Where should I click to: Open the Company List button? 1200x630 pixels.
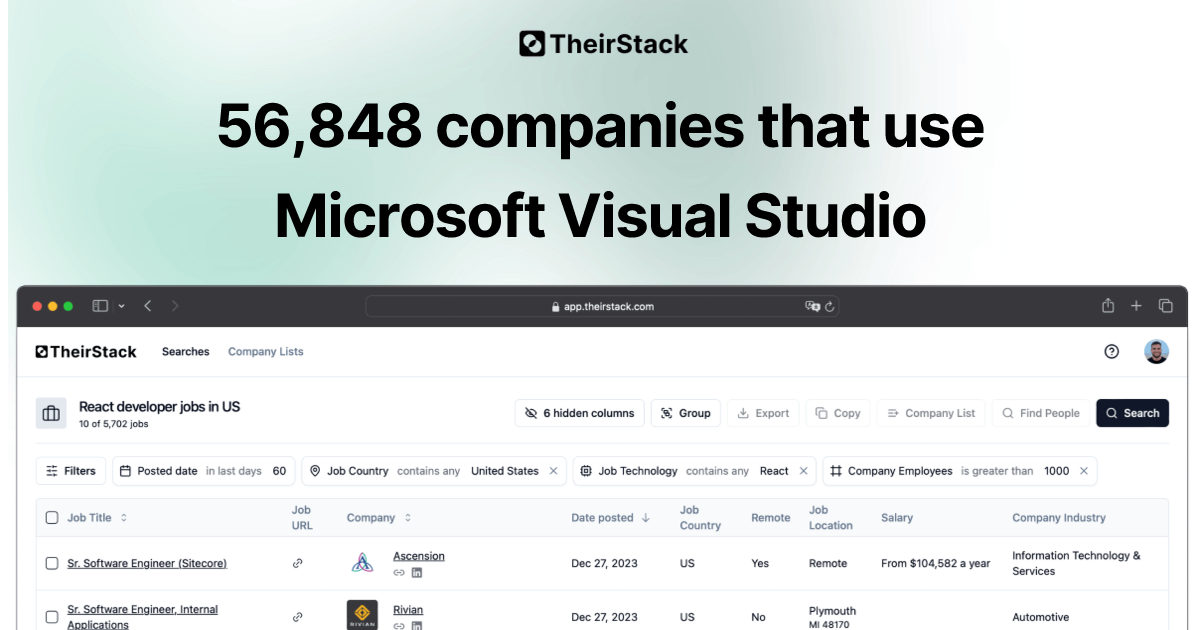click(x=931, y=413)
